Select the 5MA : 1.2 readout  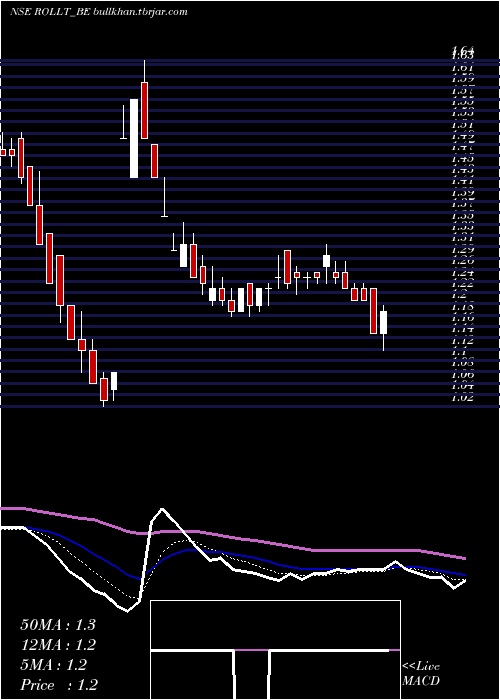click(54, 665)
